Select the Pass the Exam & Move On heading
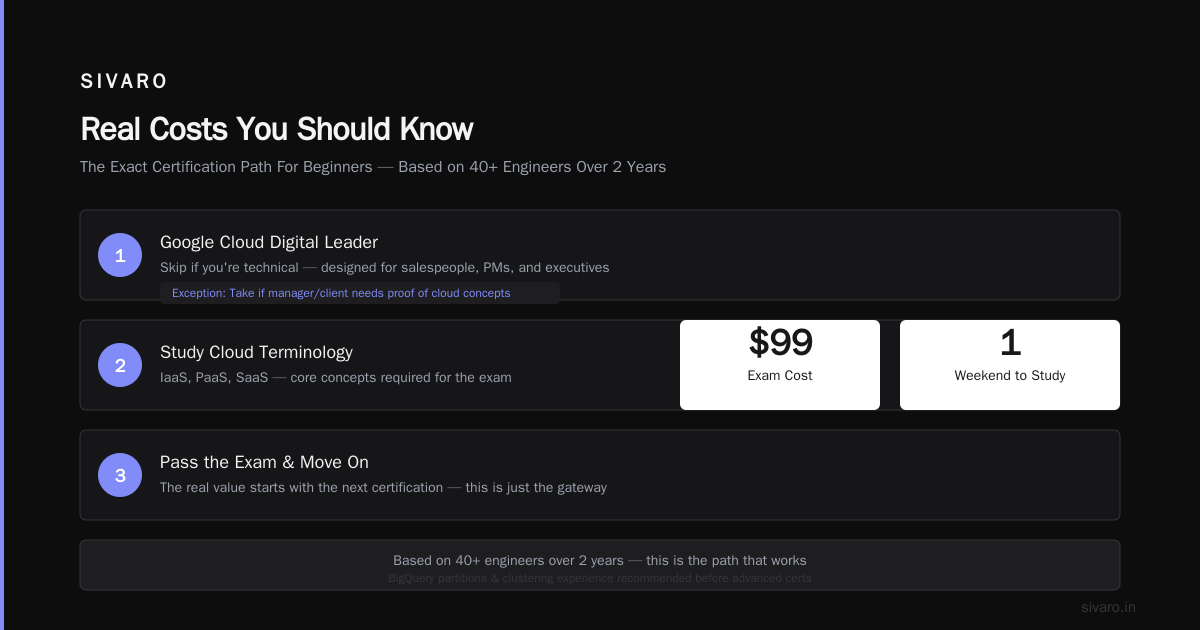This screenshot has height=630, width=1200. (x=264, y=462)
